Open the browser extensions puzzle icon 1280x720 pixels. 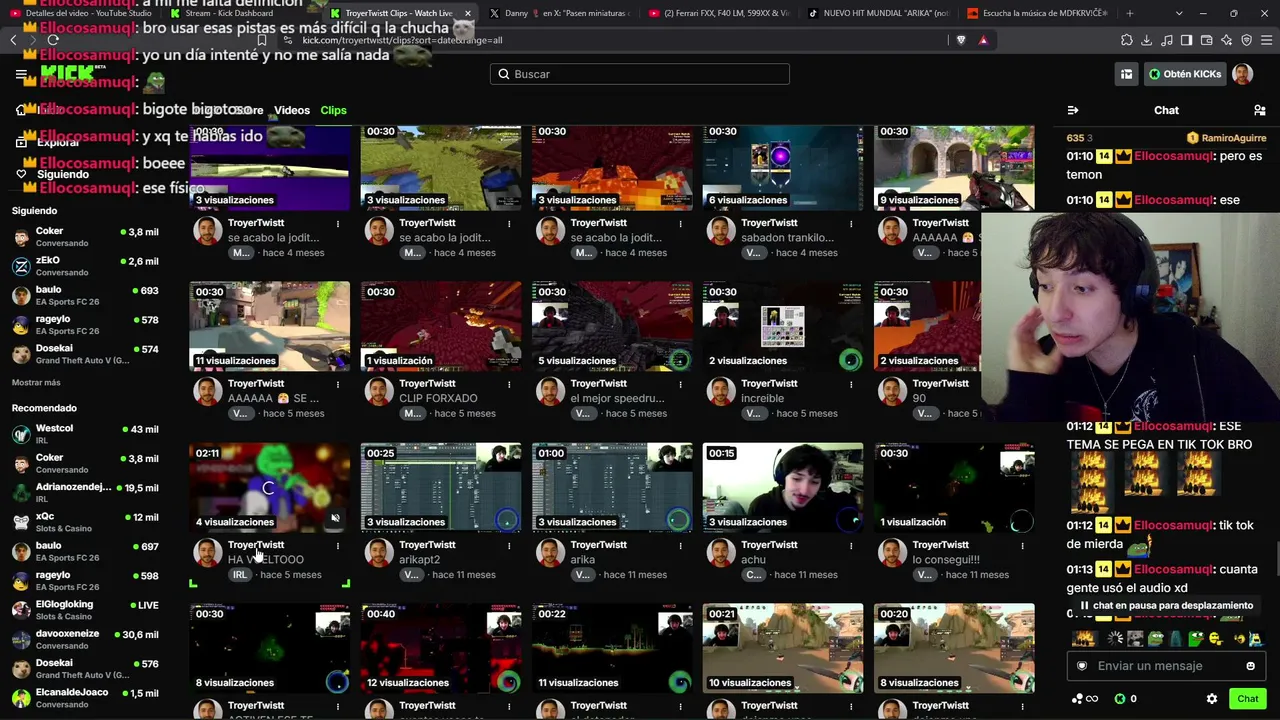tap(1127, 40)
